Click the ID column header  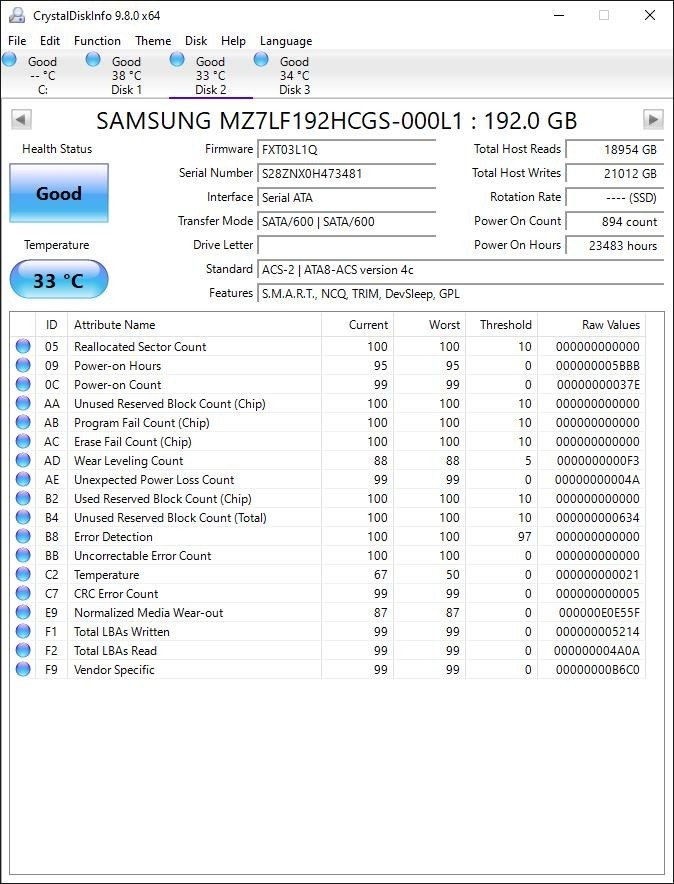[51, 325]
